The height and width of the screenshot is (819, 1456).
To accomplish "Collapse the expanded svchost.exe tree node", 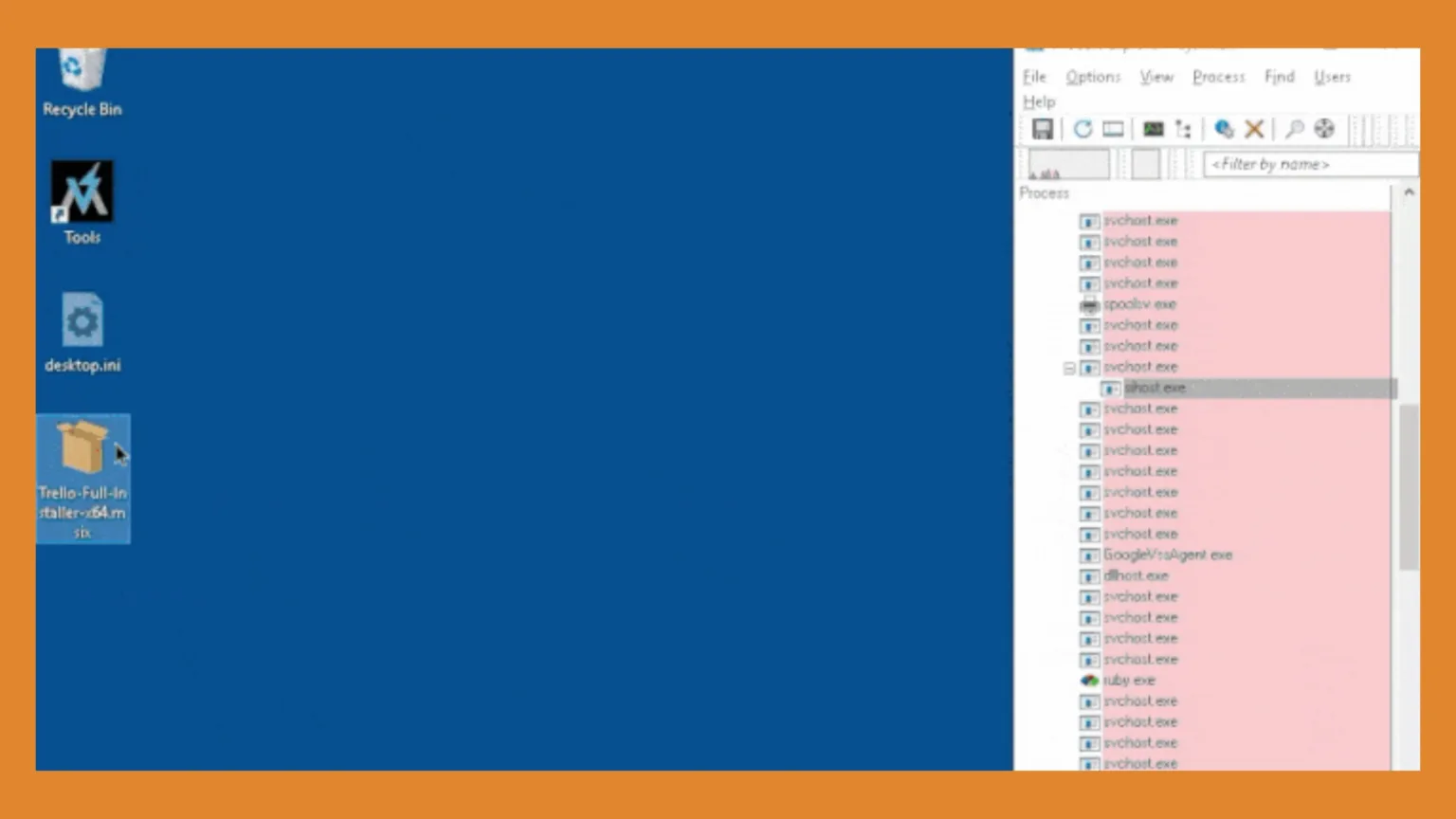I will coord(1069,368).
